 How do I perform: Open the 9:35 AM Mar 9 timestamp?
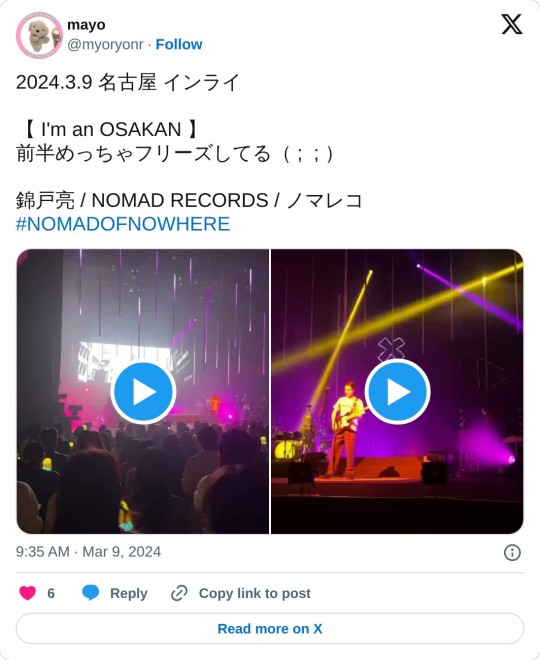pos(88,552)
